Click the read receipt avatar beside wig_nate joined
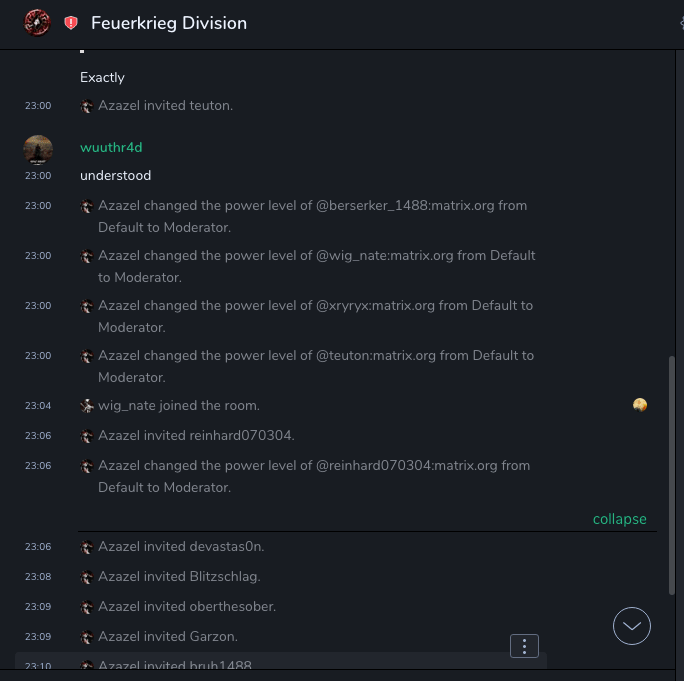 [x=640, y=405]
